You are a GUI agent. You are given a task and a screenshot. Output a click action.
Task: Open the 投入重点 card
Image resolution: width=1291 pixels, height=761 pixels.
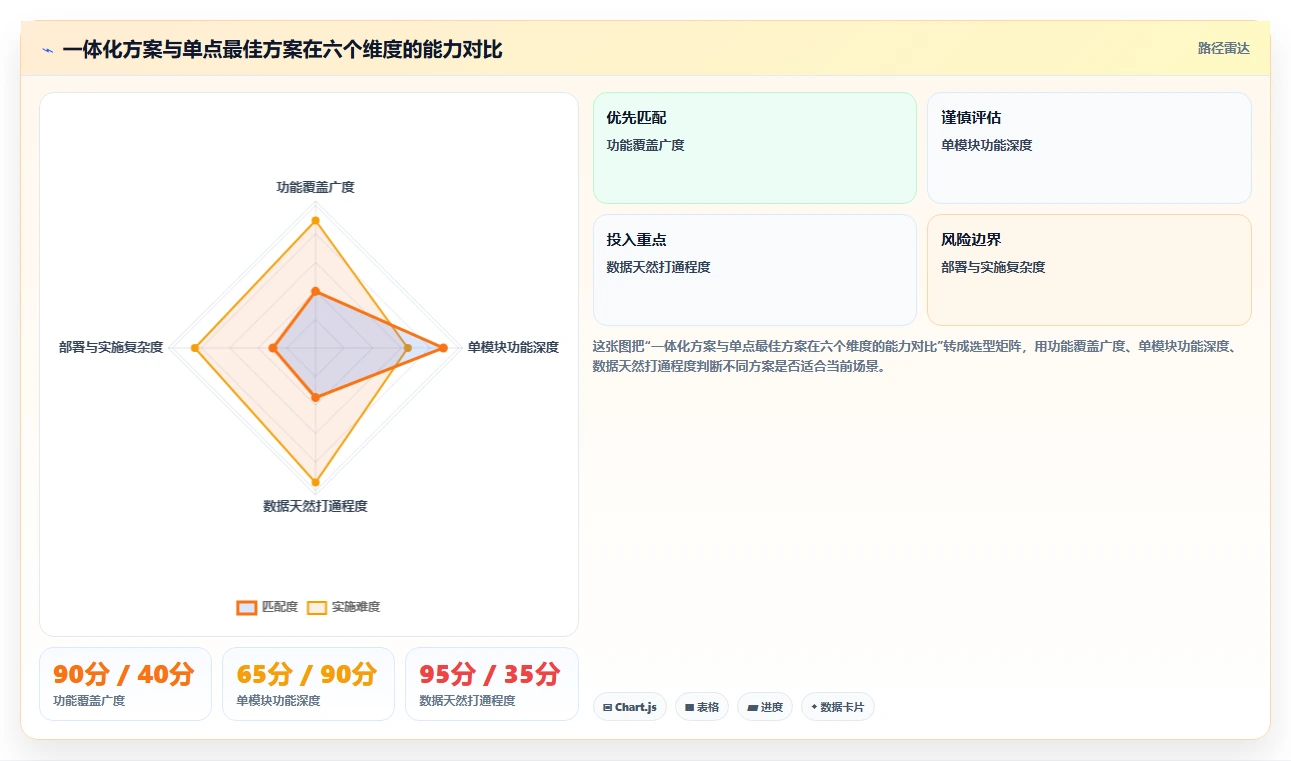click(755, 270)
